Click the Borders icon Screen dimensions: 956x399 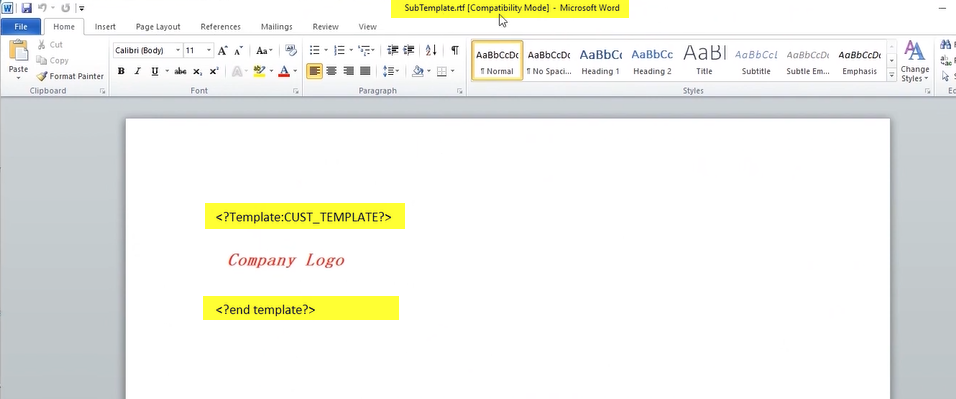(441, 71)
